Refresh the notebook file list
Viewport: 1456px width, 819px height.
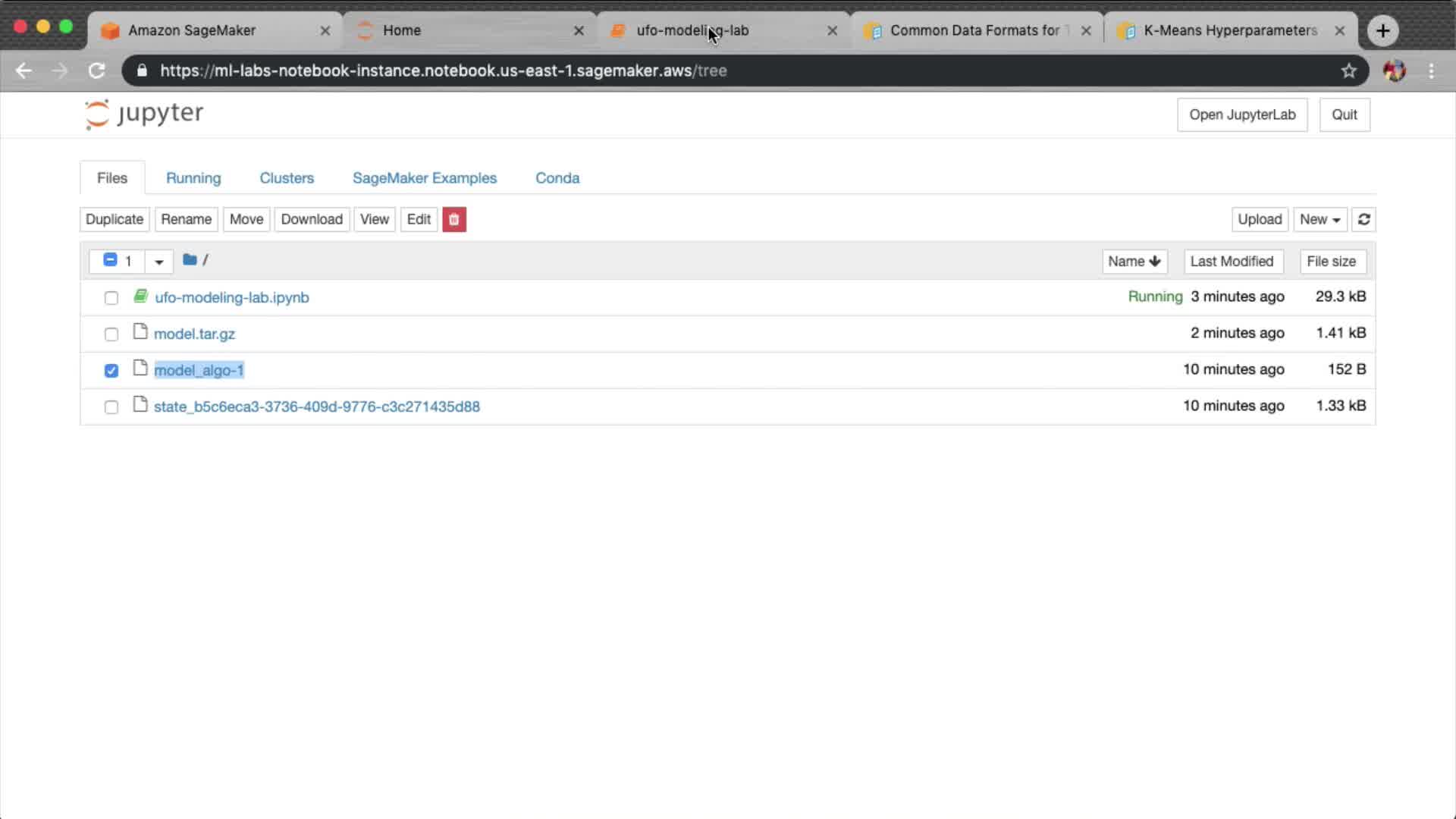[1363, 219]
